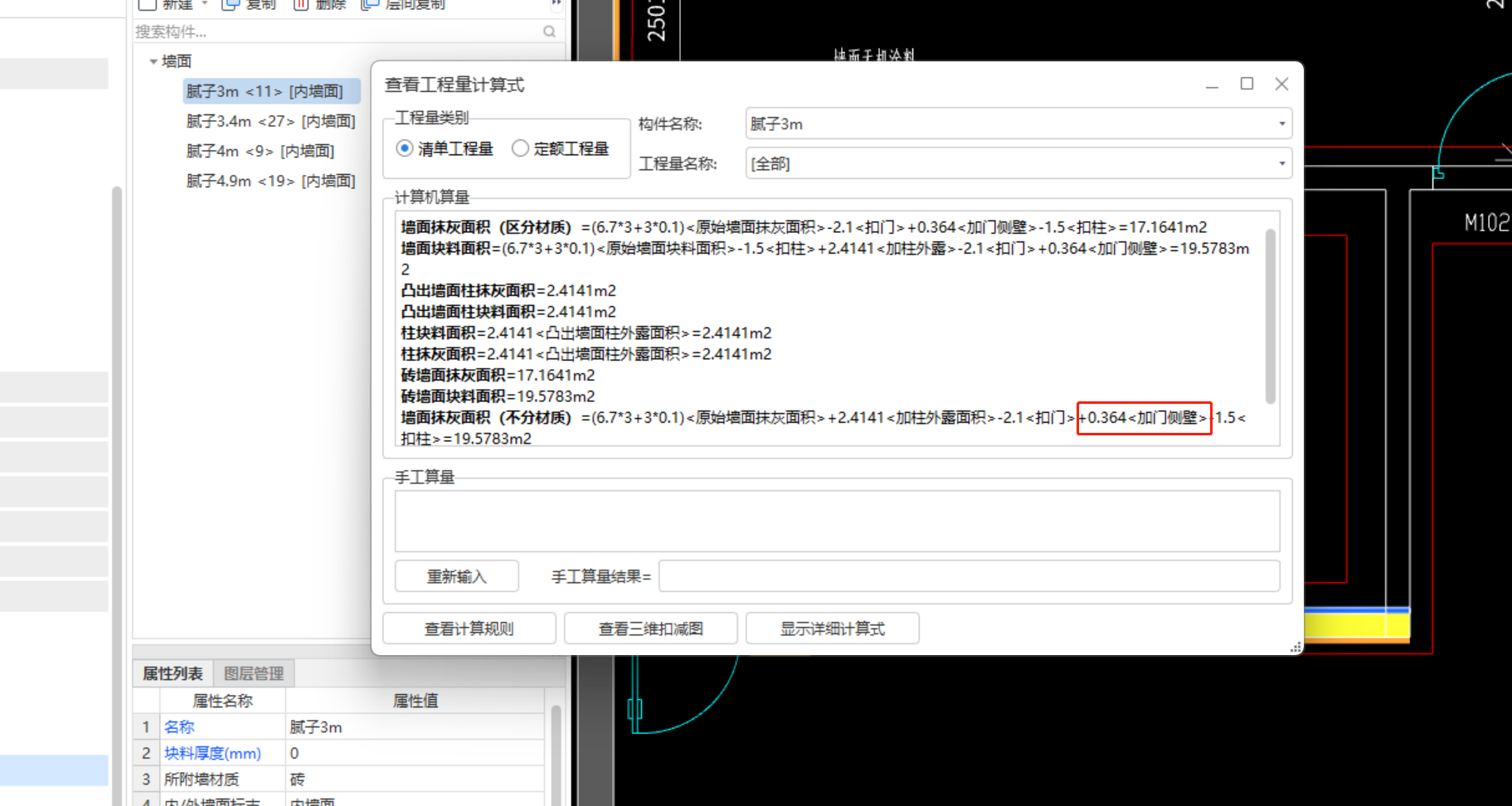Click the 腻子3m property value cell

(x=415, y=727)
